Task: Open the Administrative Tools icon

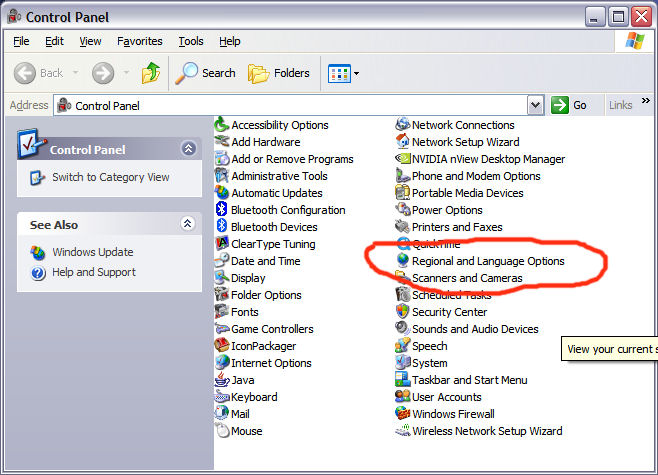Action: [x=221, y=176]
